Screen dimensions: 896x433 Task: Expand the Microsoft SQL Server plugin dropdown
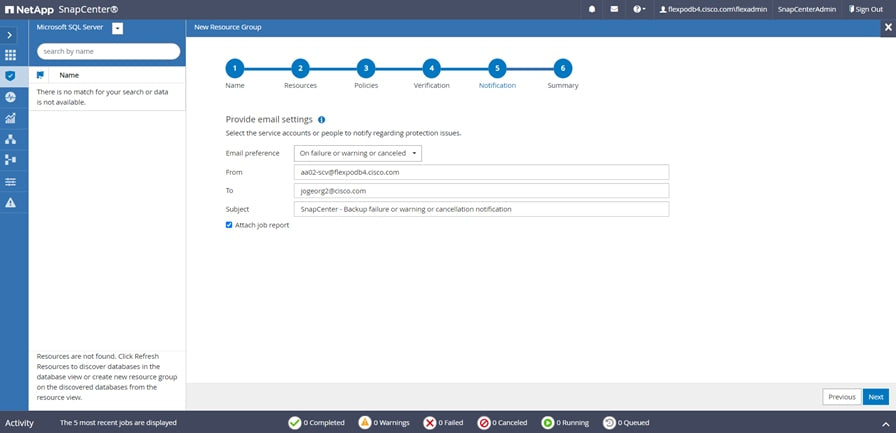[x=117, y=28]
